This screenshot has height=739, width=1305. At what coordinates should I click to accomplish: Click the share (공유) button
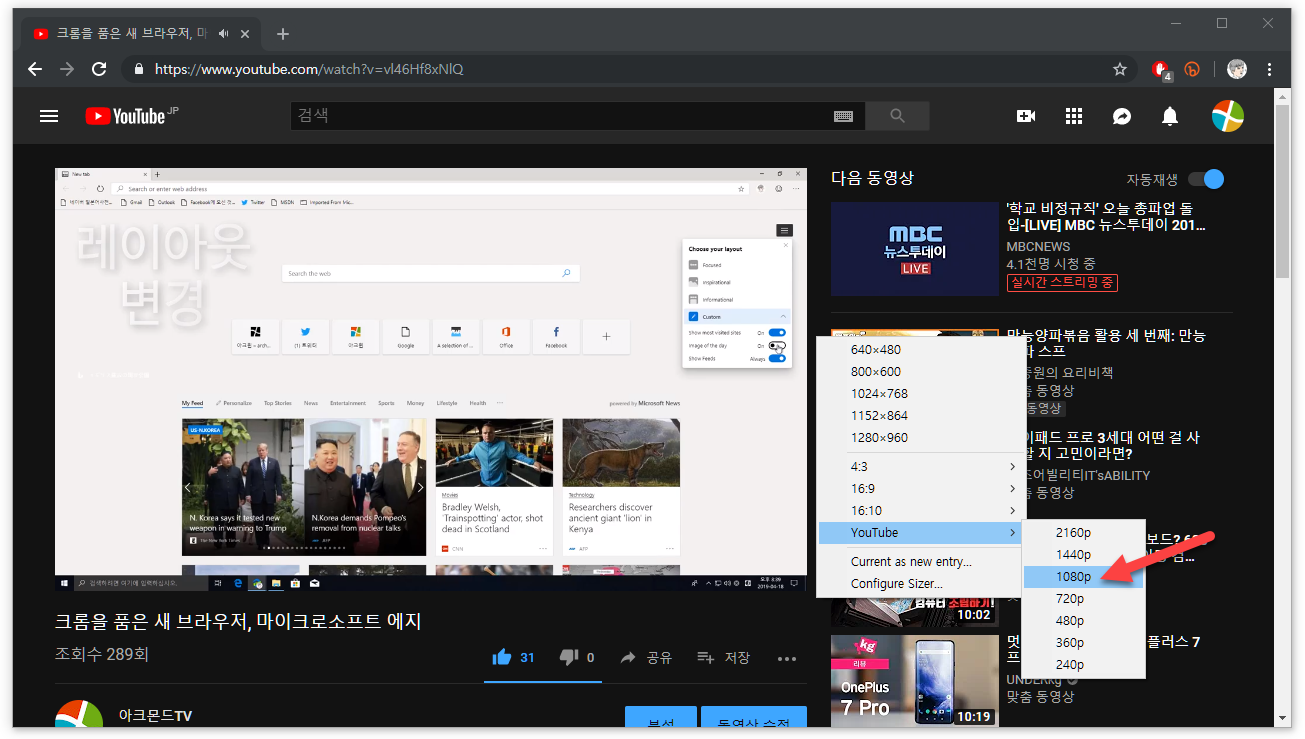click(646, 658)
